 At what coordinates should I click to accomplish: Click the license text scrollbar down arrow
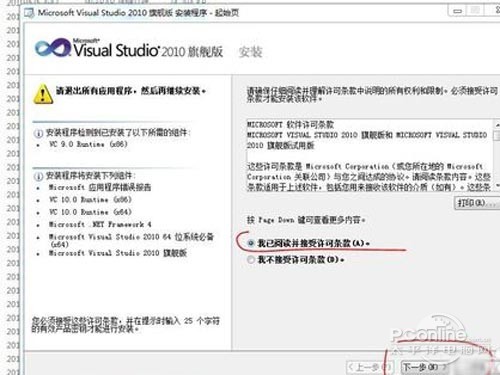497,185
